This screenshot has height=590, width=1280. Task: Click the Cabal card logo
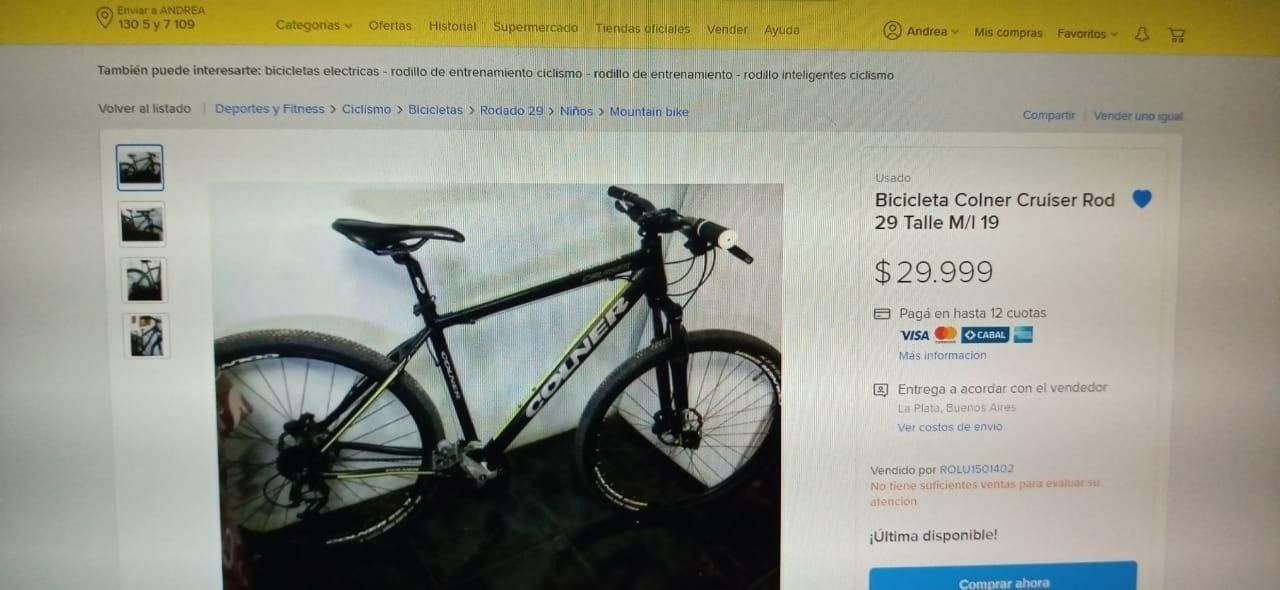pos(984,335)
